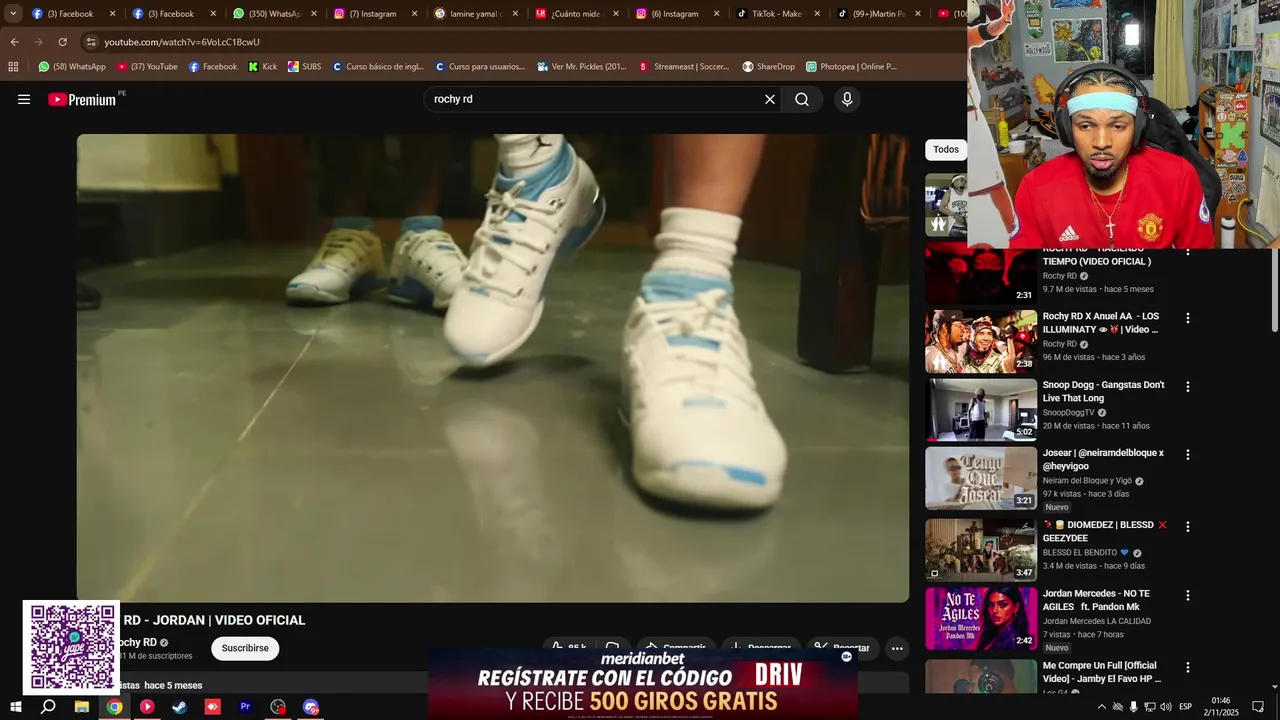This screenshot has width=1280, height=720.
Task: Open options menu for Rochy RD X Anuel AA video
Action: tap(1188, 318)
